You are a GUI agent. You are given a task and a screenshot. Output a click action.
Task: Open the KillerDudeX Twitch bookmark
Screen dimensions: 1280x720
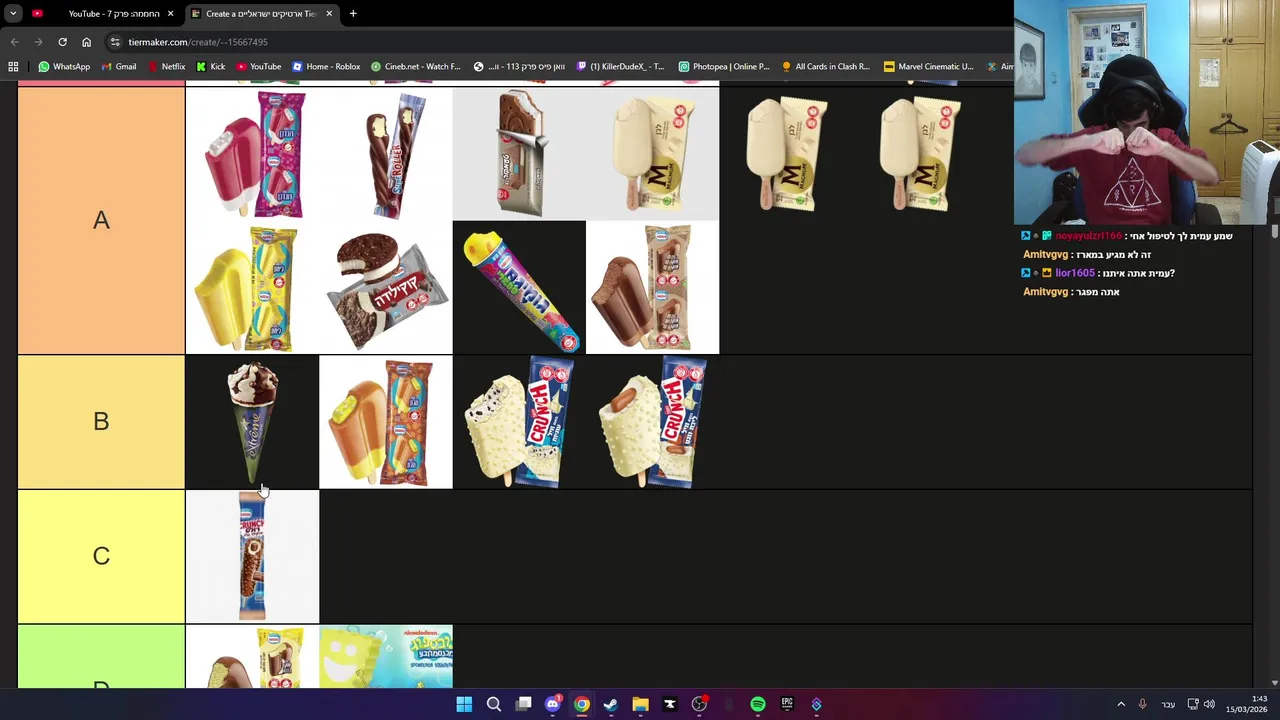click(621, 67)
